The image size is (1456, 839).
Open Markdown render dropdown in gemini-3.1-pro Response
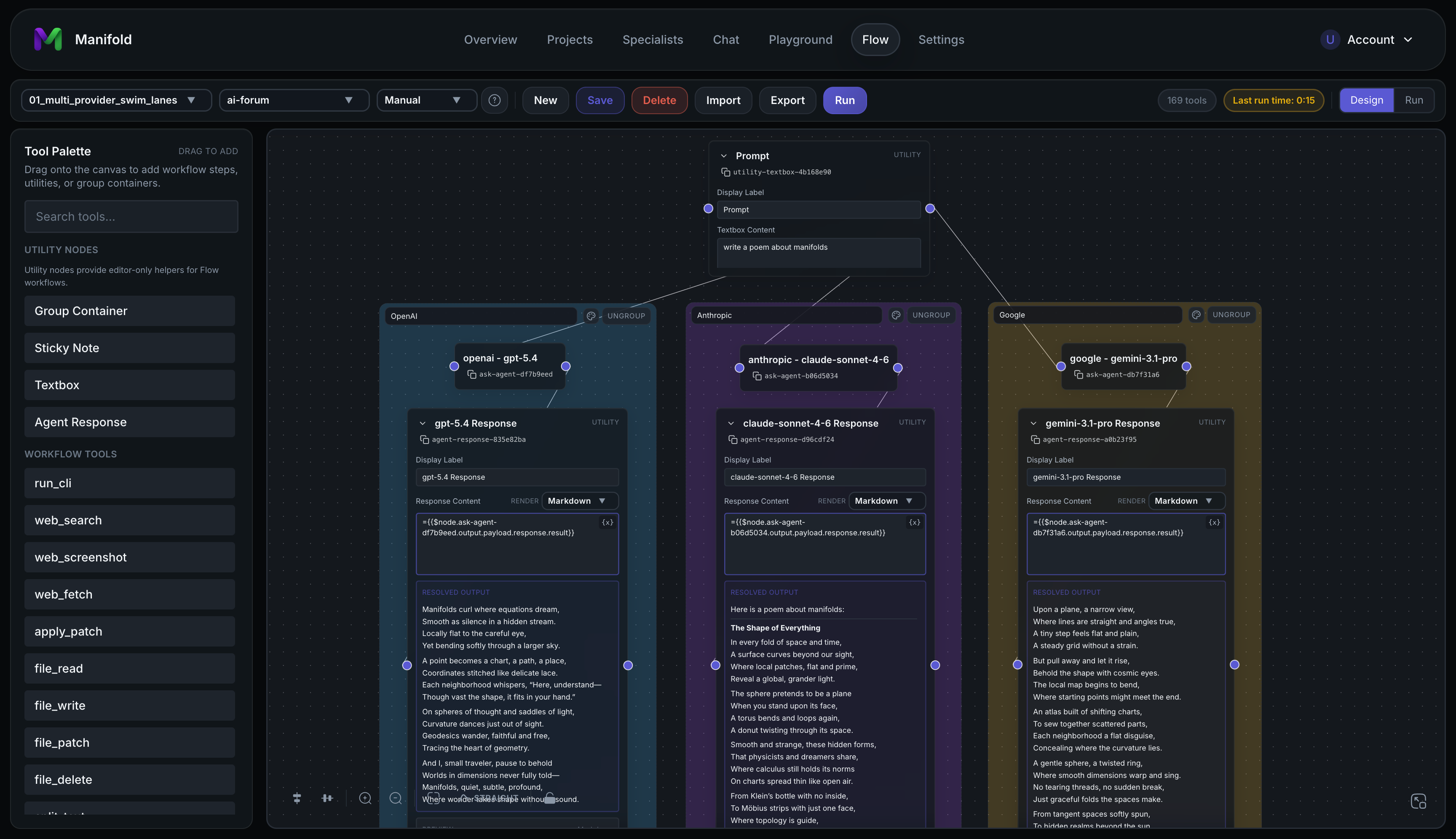(1186, 501)
